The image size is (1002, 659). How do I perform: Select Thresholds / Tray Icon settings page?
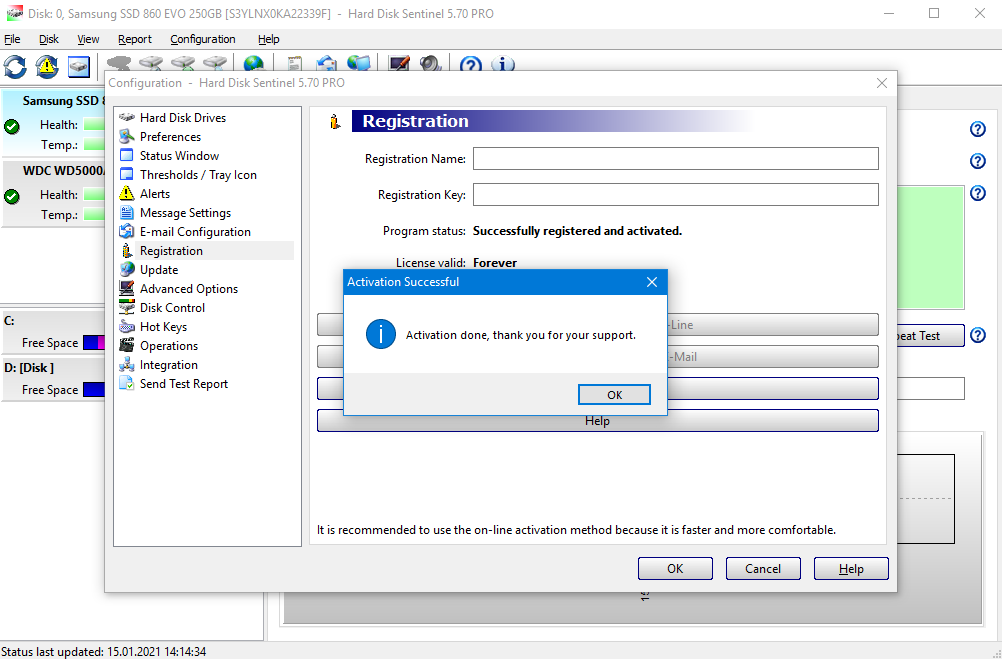(198, 174)
